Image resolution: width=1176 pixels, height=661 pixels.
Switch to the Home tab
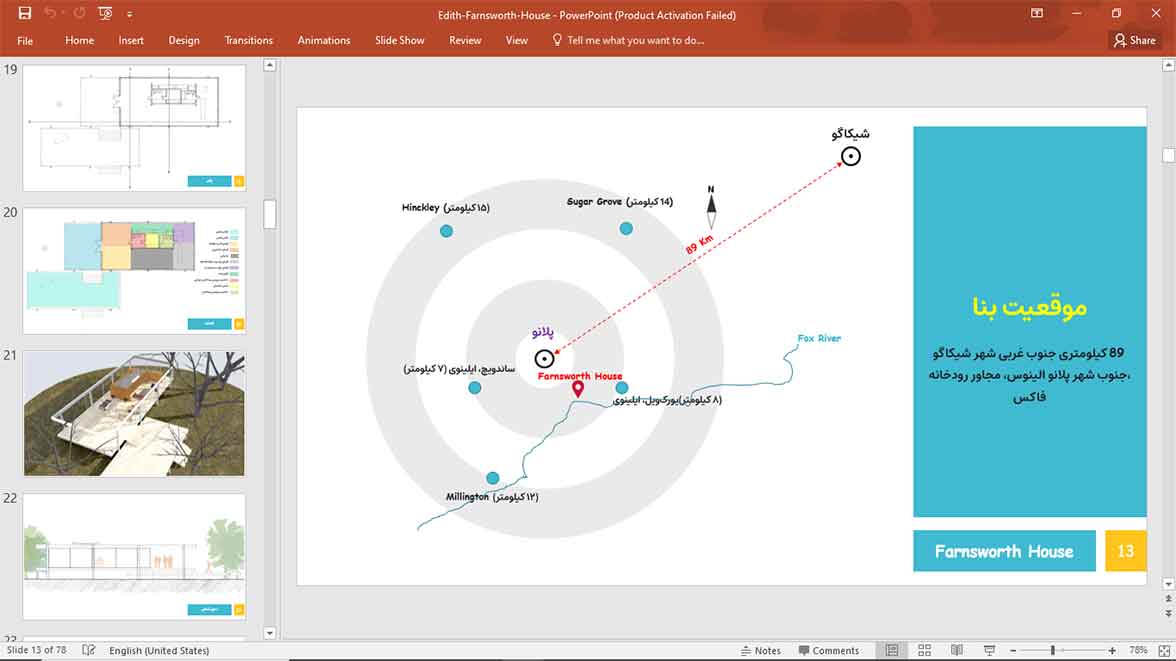pyautogui.click(x=80, y=41)
